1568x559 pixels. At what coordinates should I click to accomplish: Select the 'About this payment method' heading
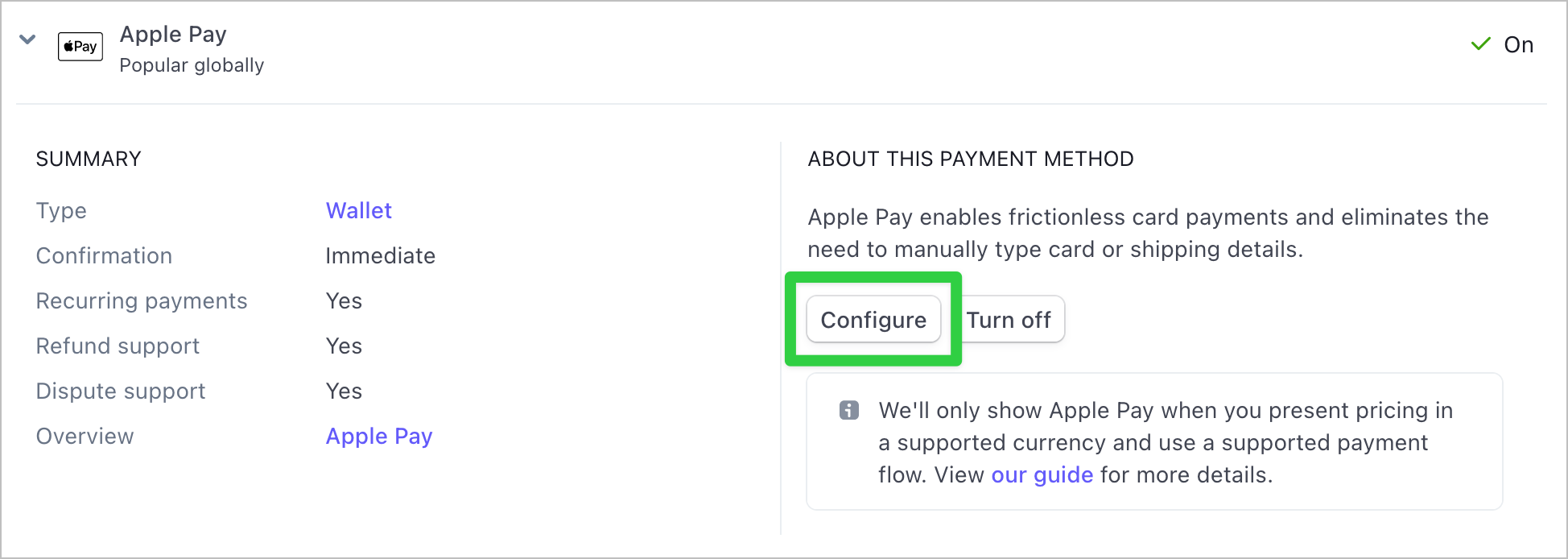[971, 159]
